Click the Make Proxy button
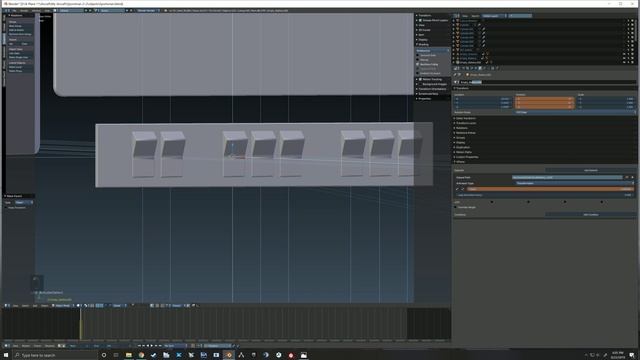This screenshot has height=360, width=640. click(x=20, y=71)
